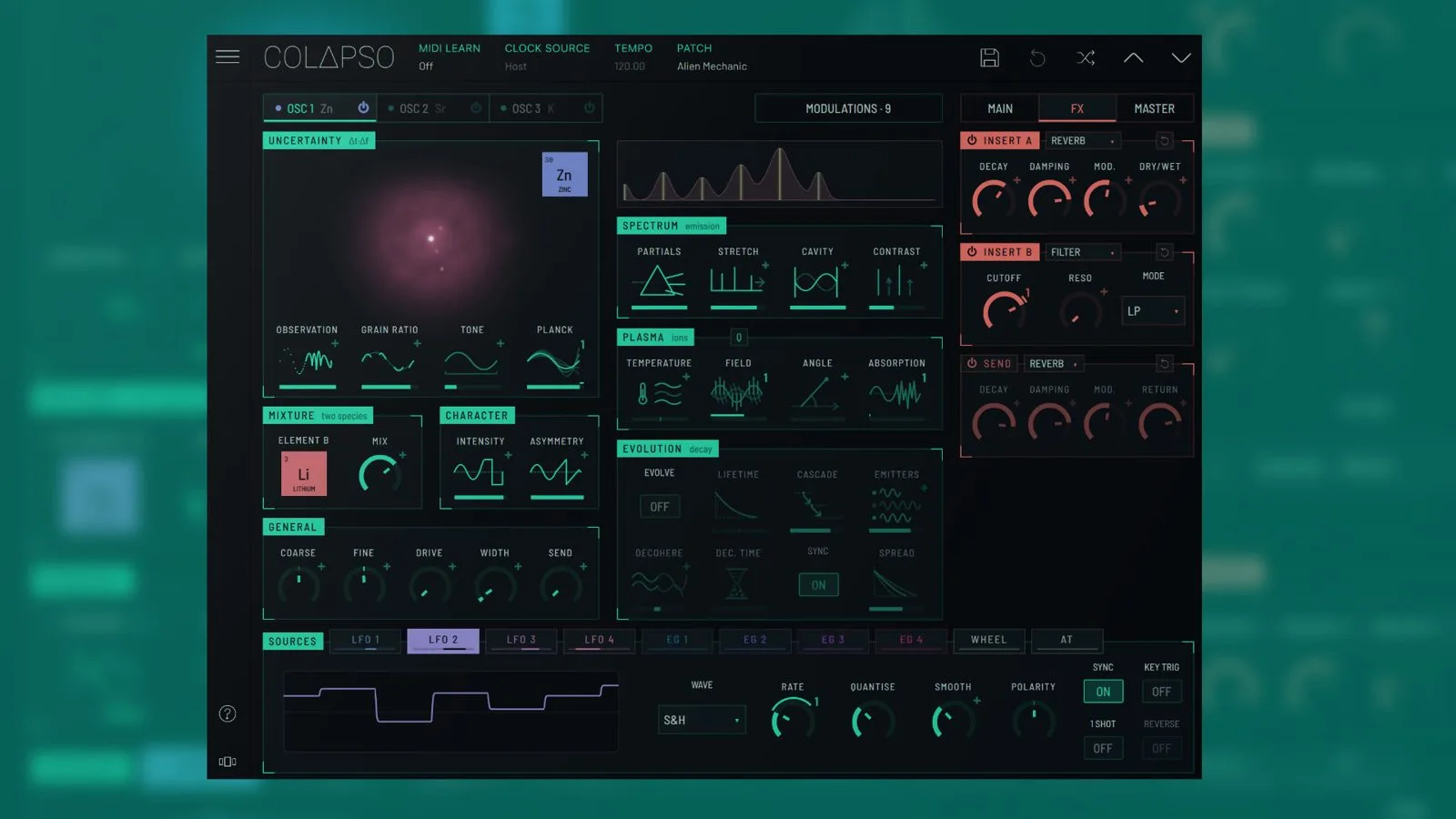
Task: Switch to the MAIN tab
Action: 1000,108
